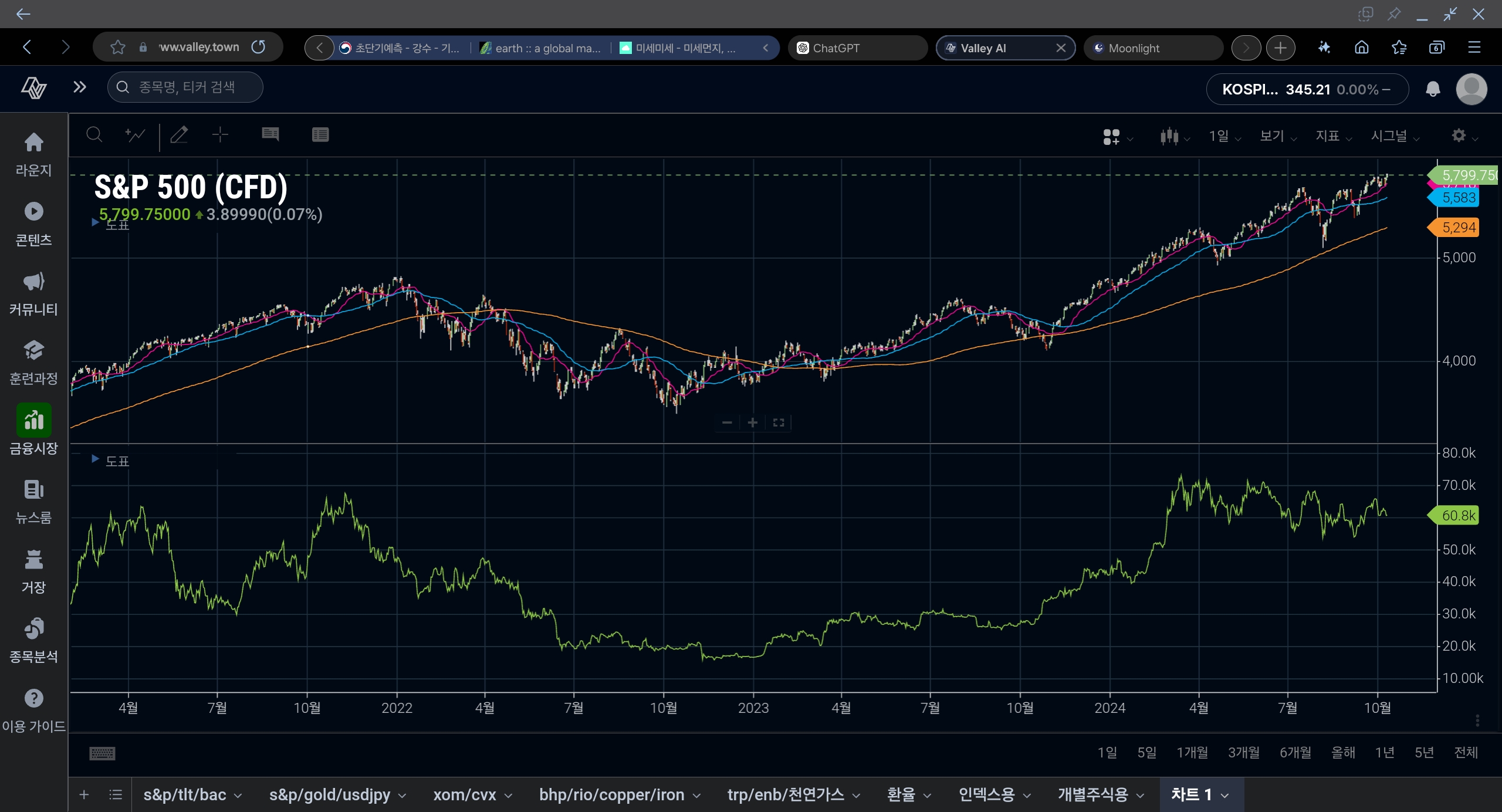Open the chart comment note tool

[270, 135]
